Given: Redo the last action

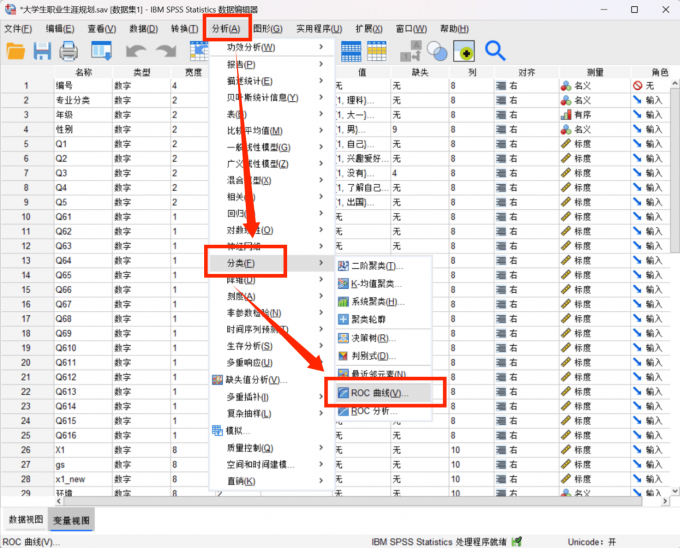Looking at the screenshot, I should (166, 51).
